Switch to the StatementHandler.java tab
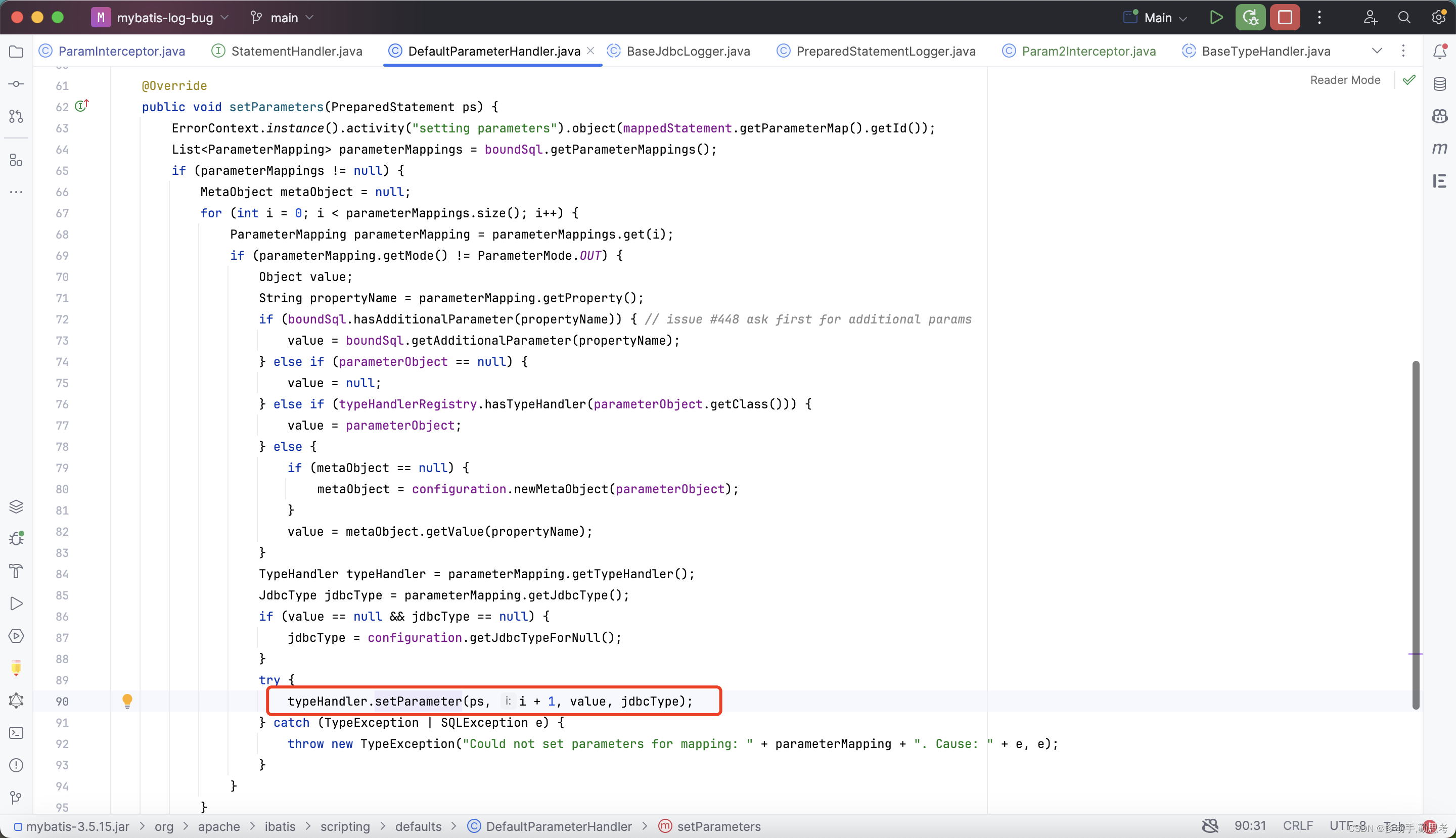1456x838 pixels. click(287, 51)
